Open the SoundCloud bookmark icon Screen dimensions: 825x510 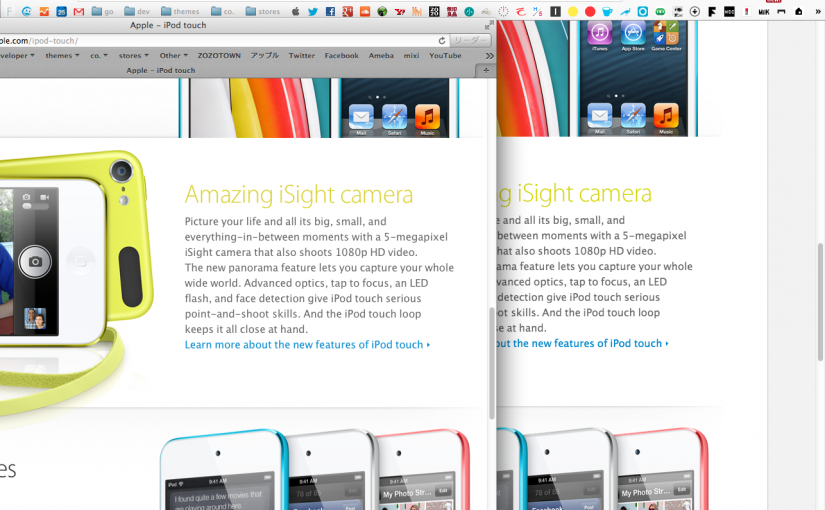point(365,11)
